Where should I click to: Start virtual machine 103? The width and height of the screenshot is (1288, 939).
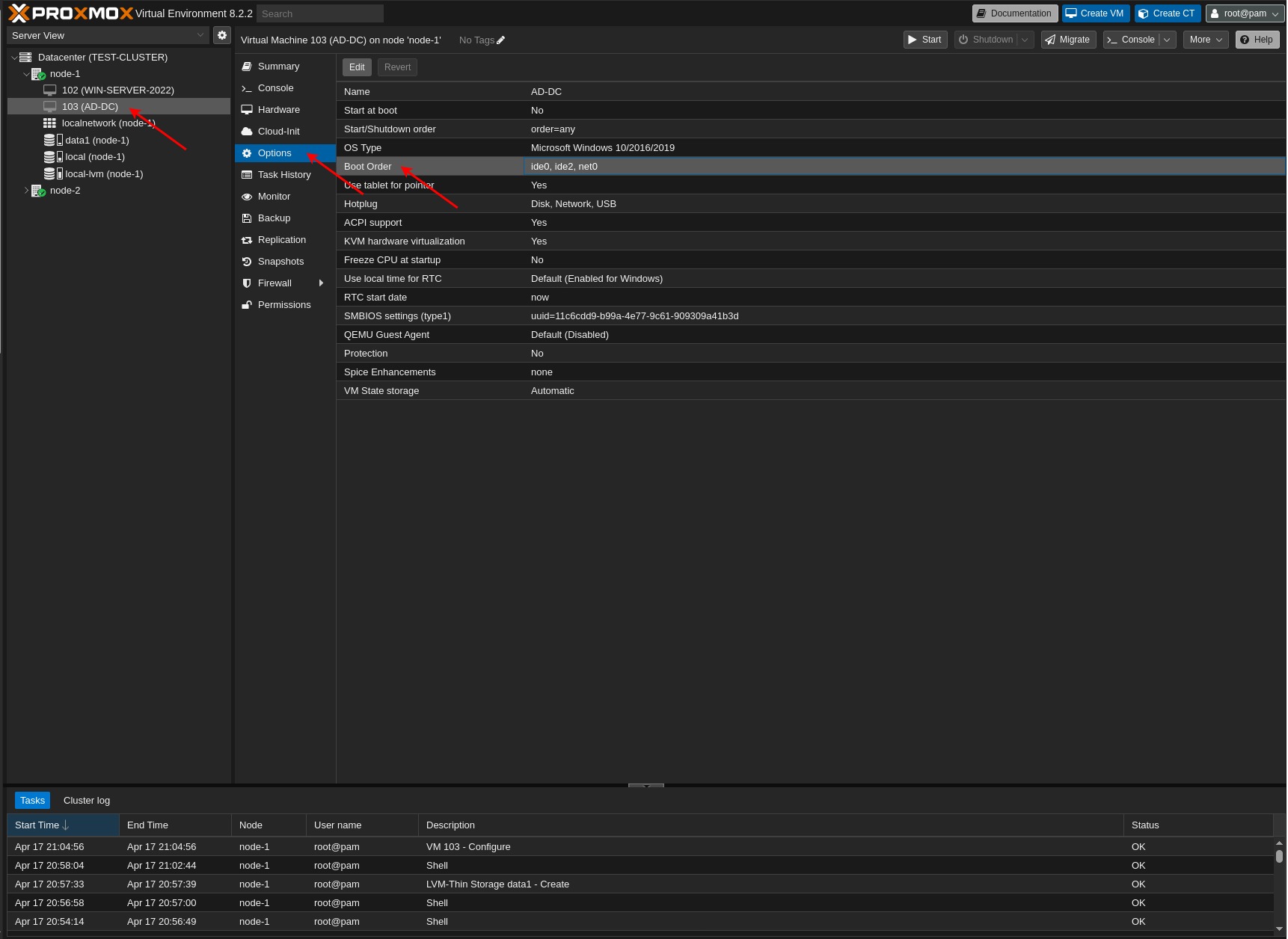point(924,40)
